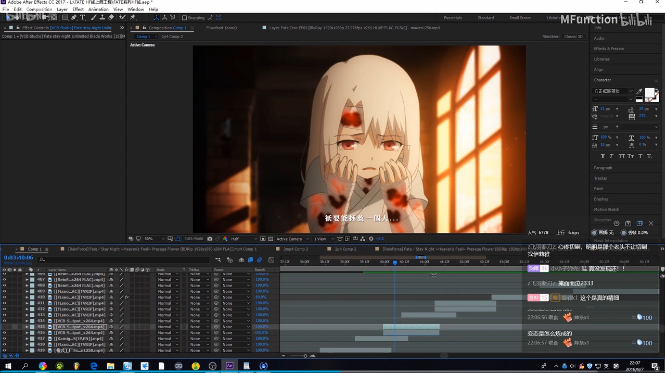
Task: Click the current timecode display
Action: click(18, 258)
